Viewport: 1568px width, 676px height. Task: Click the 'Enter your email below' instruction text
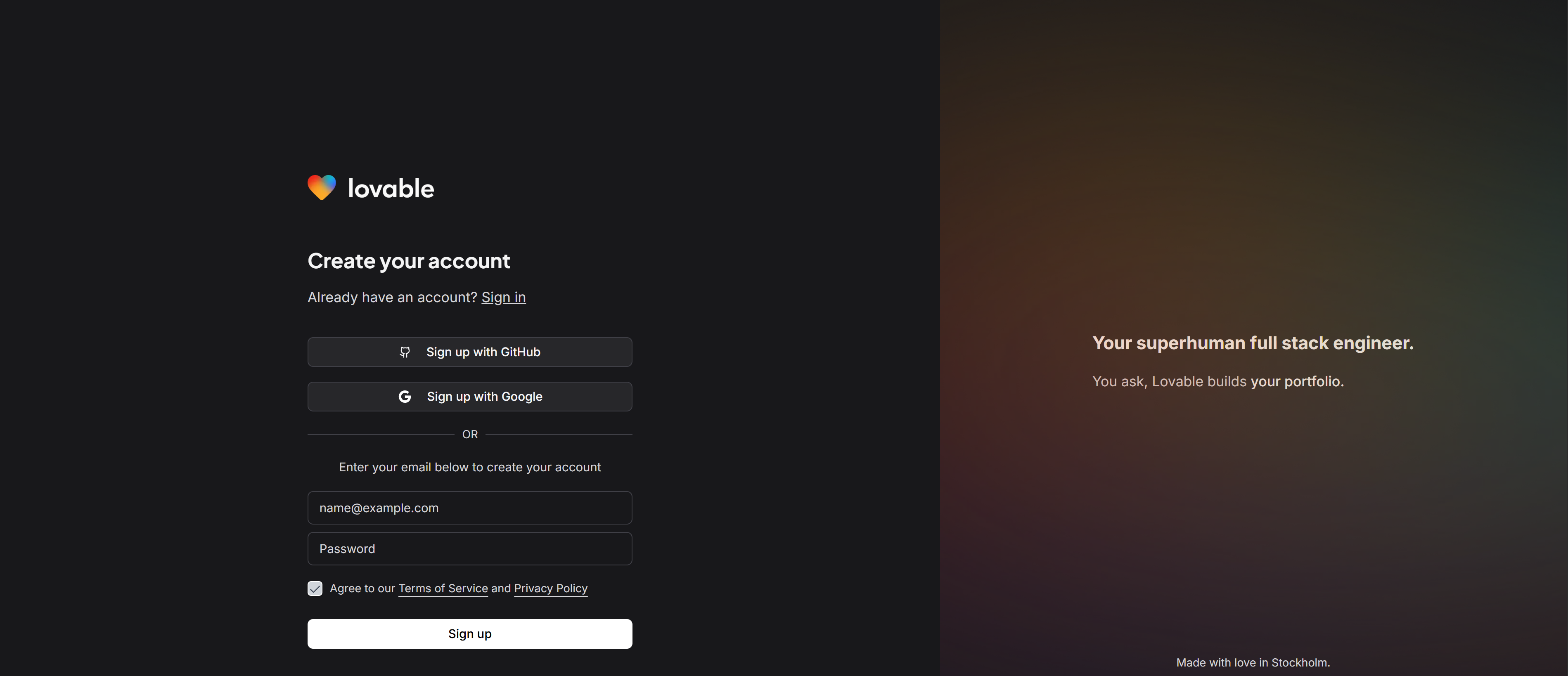click(x=469, y=467)
